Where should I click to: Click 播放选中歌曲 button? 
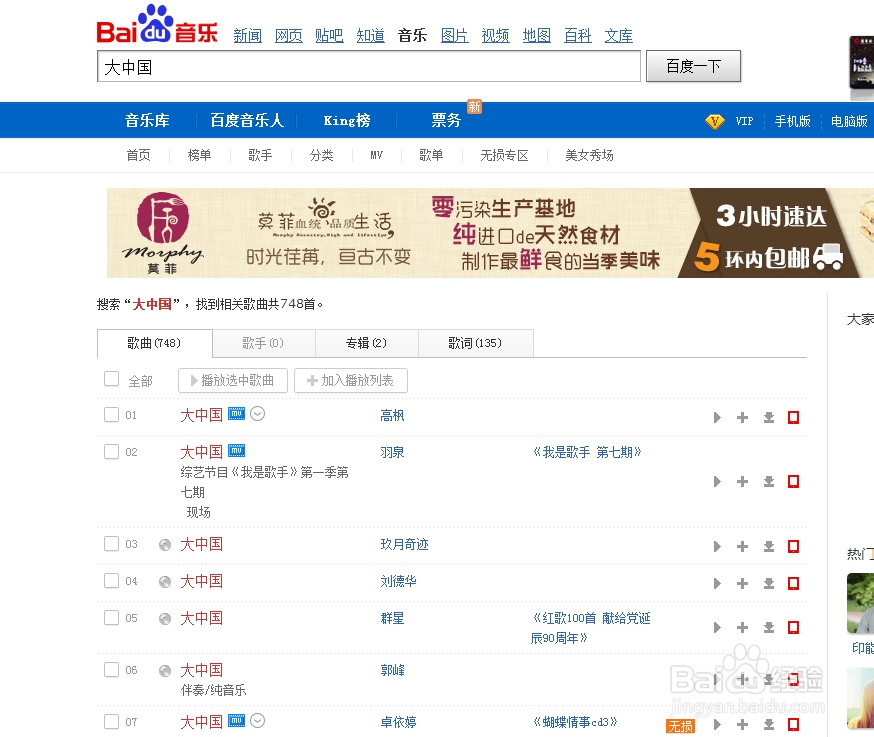coord(233,381)
